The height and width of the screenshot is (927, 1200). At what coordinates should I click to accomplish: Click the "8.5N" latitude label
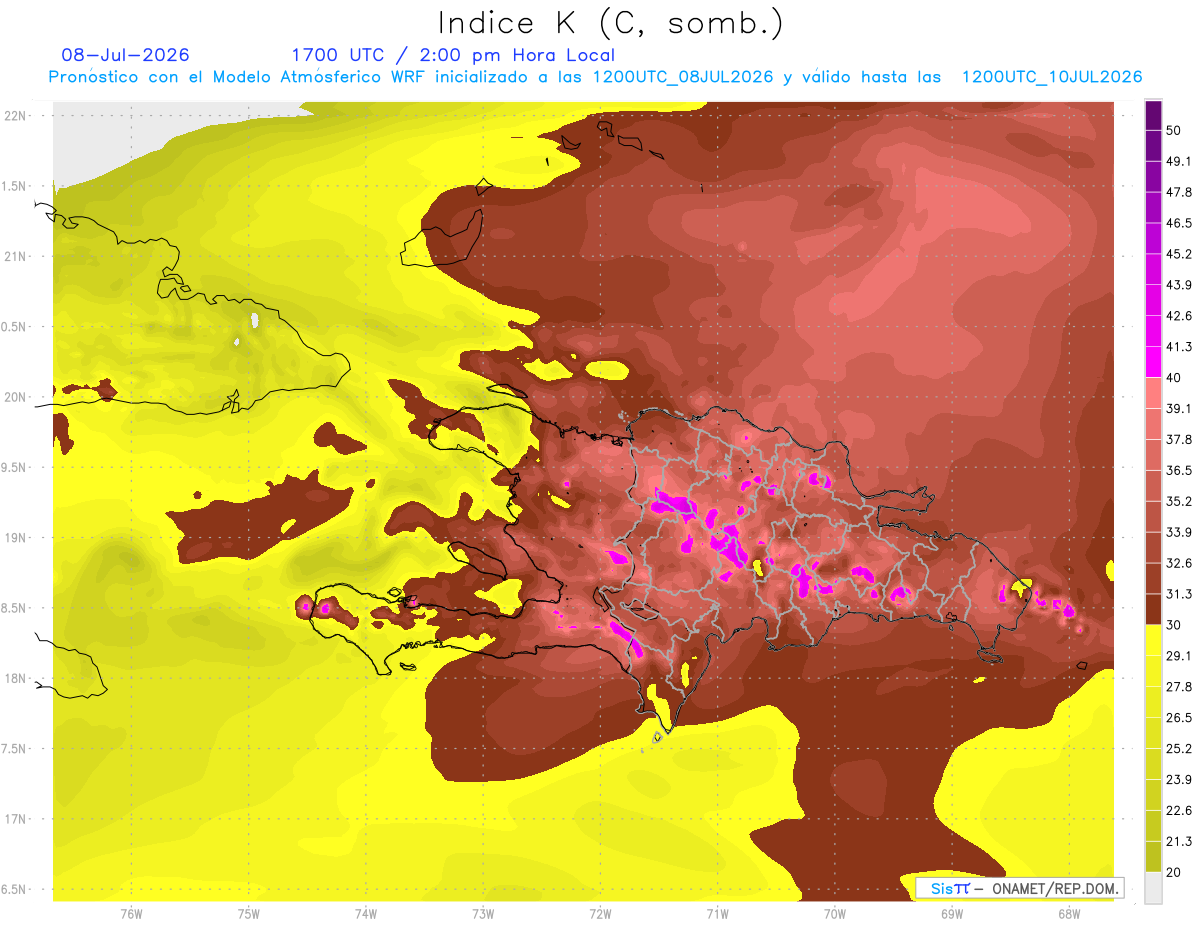[x=14, y=608]
